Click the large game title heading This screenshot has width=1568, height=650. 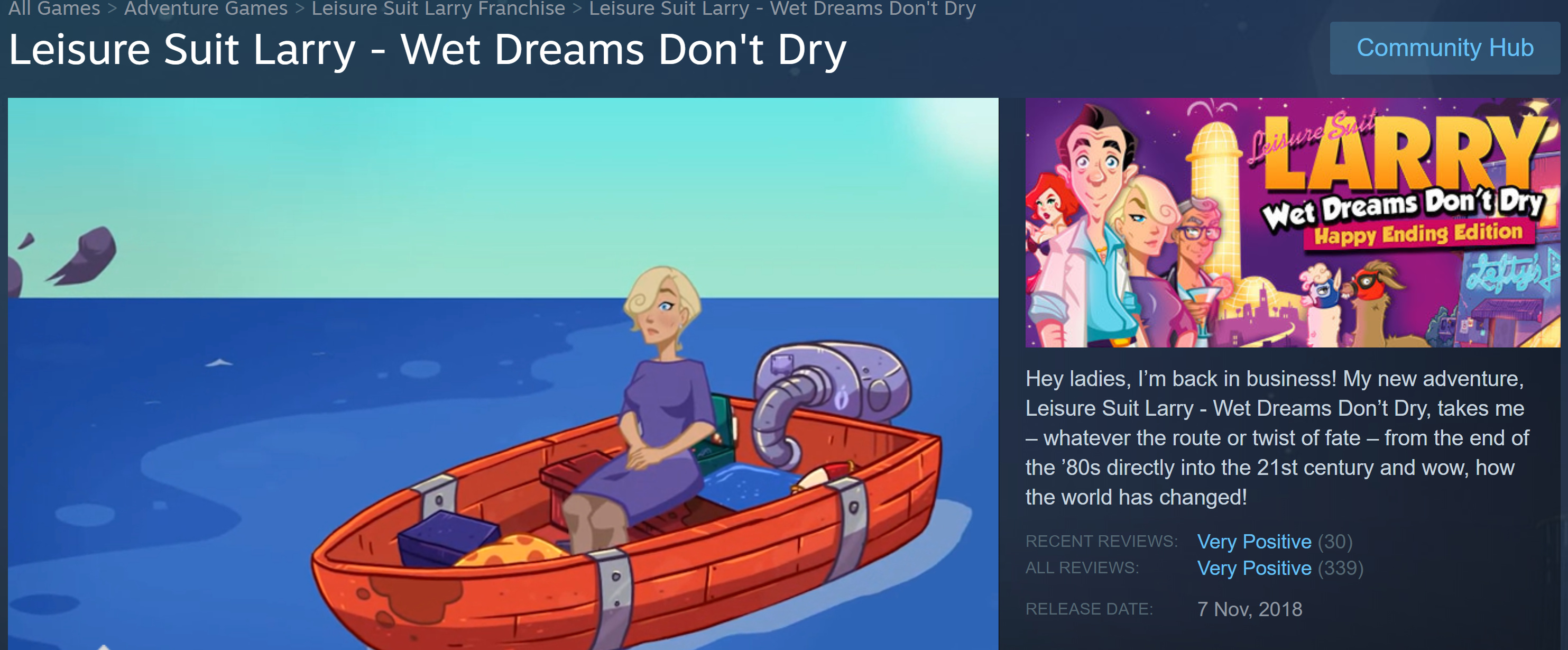click(x=427, y=50)
